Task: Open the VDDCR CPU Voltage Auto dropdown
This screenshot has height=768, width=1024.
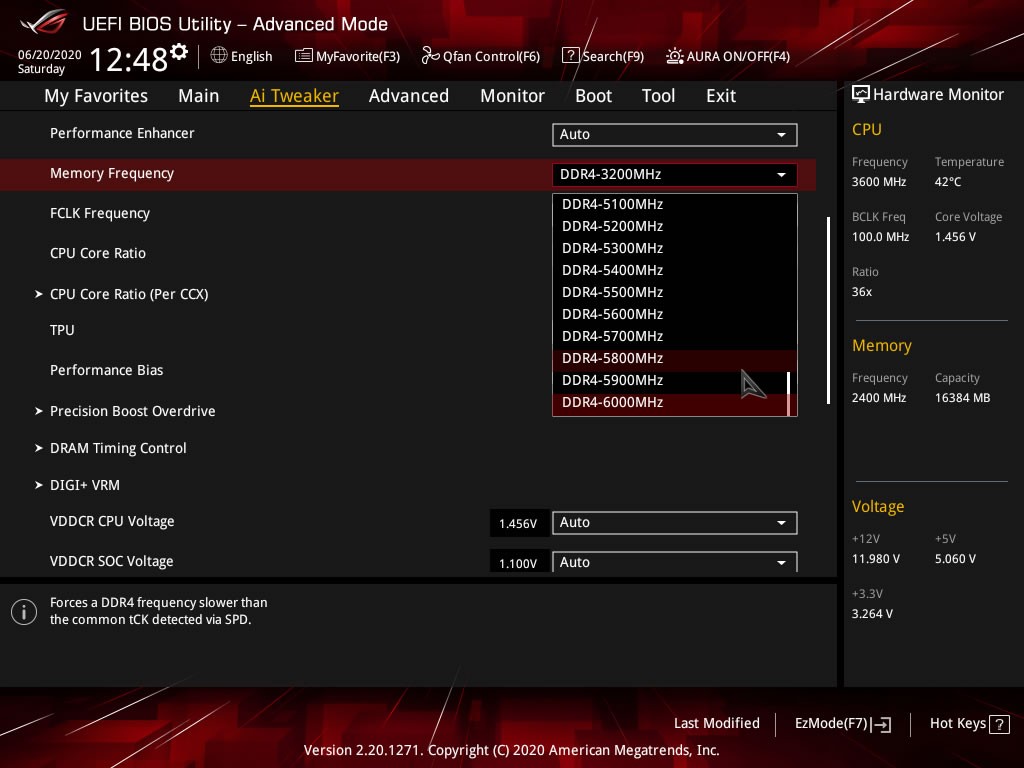Action: coord(674,522)
